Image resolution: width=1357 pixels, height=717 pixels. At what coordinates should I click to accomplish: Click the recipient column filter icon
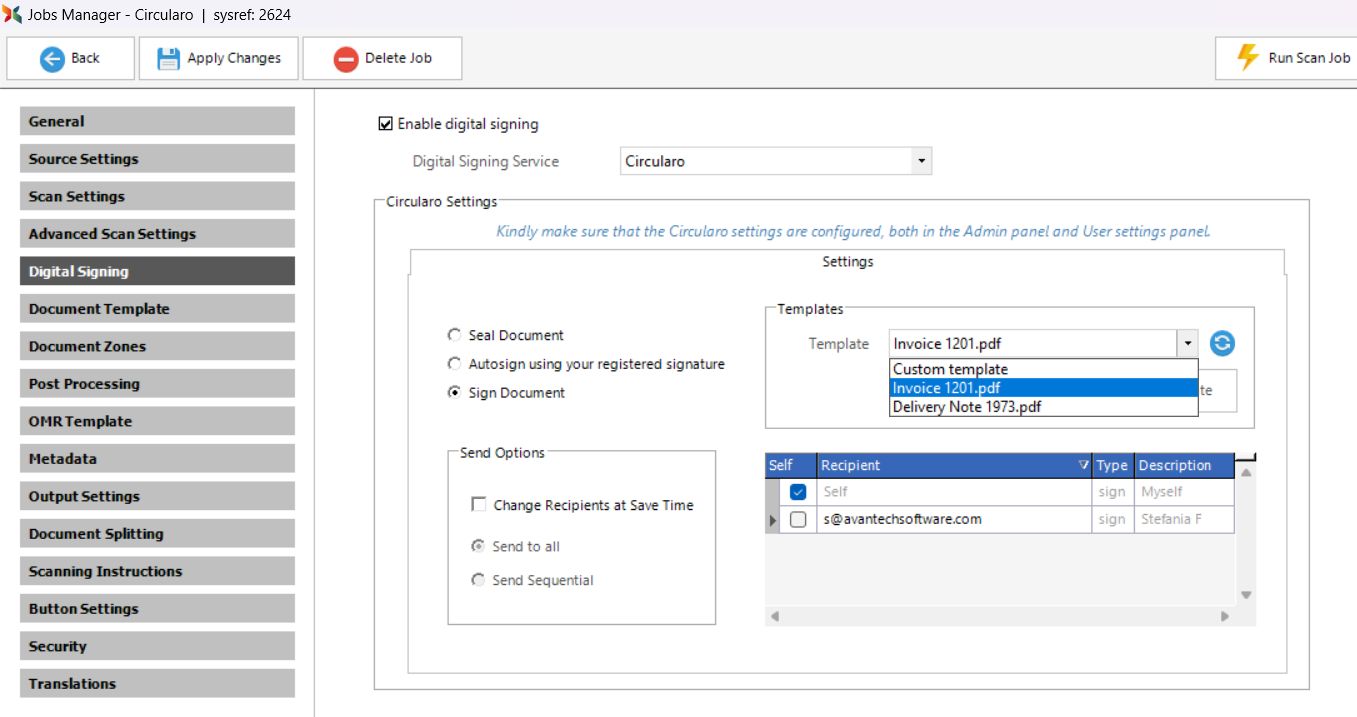pyautogui.click(x=1083, y=466)
